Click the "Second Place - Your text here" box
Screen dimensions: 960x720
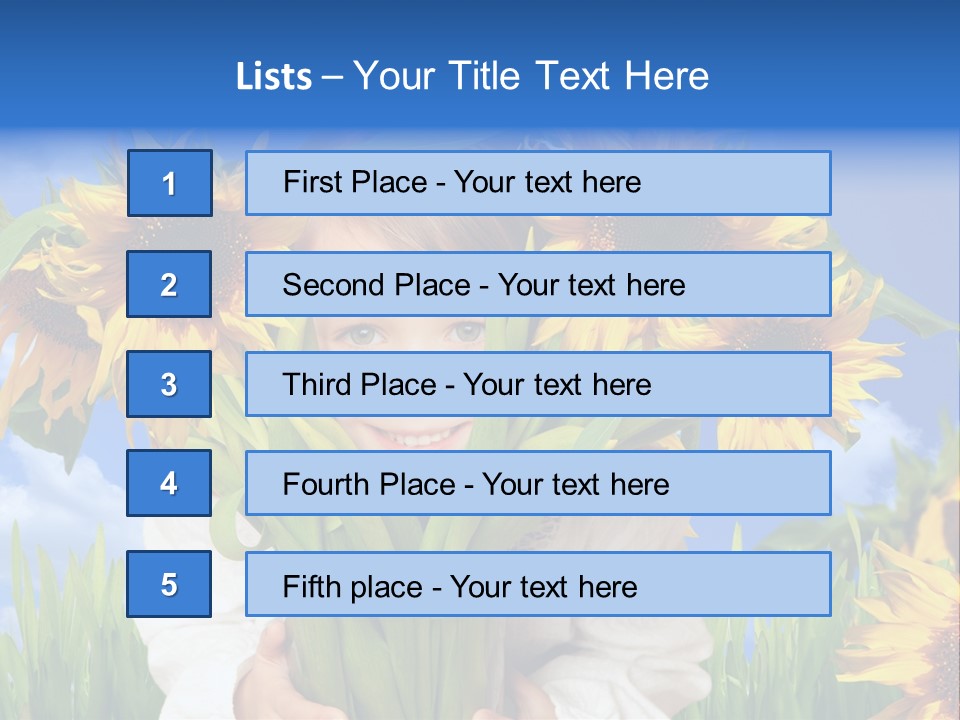point(538,284)
